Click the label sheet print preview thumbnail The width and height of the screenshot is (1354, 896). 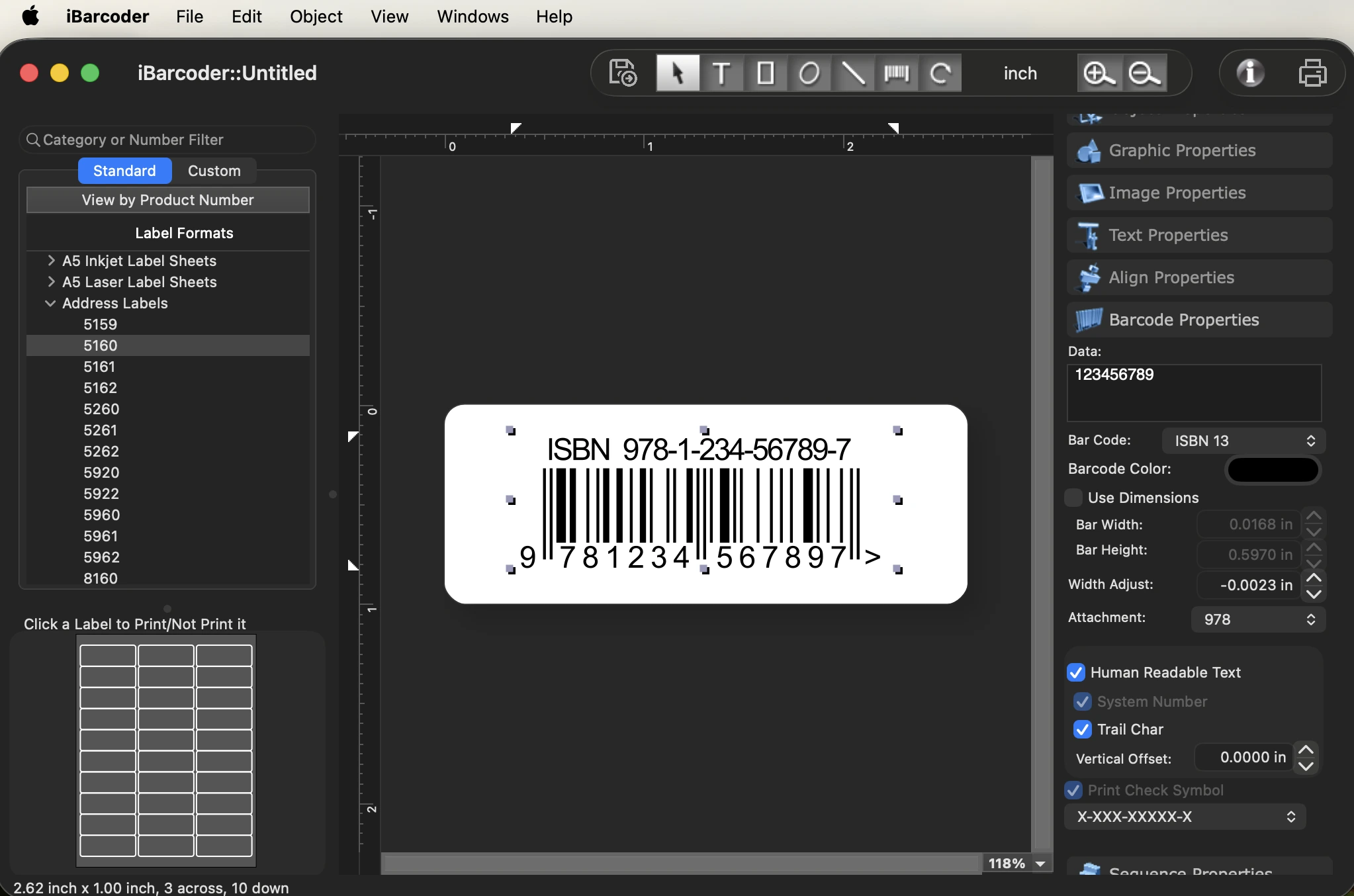point(166,750)
